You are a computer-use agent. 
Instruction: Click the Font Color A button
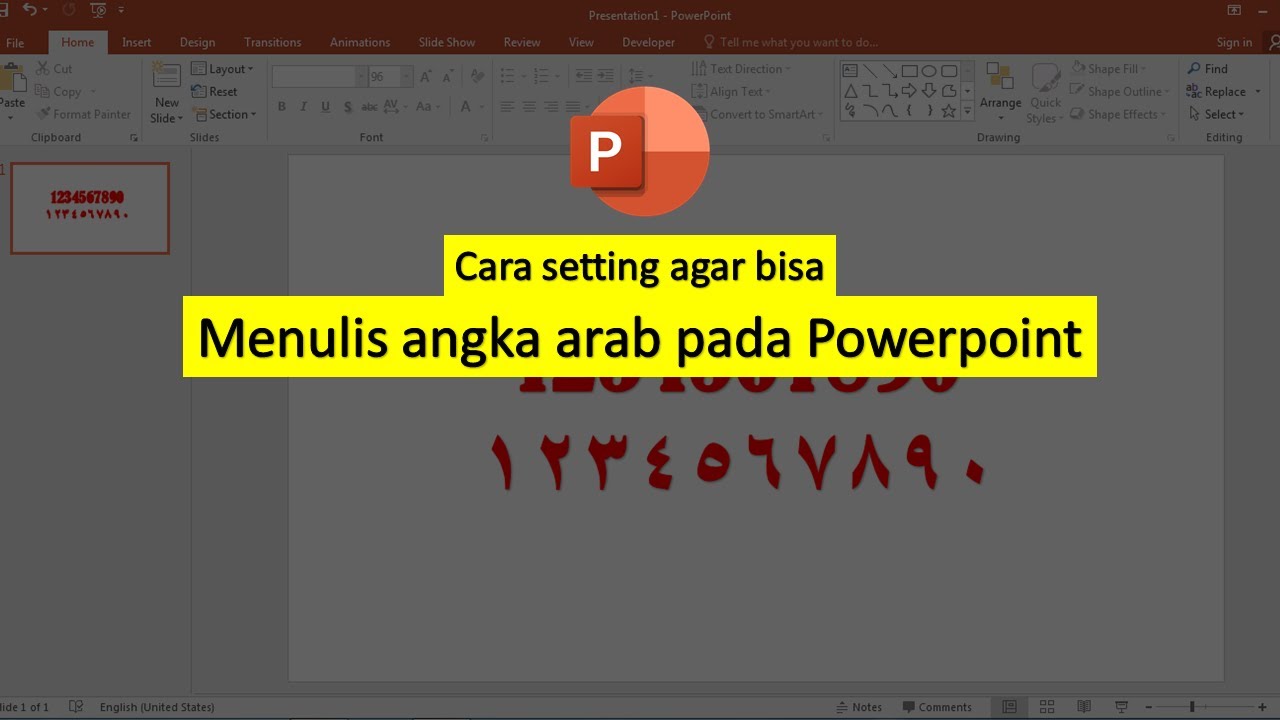464,107
